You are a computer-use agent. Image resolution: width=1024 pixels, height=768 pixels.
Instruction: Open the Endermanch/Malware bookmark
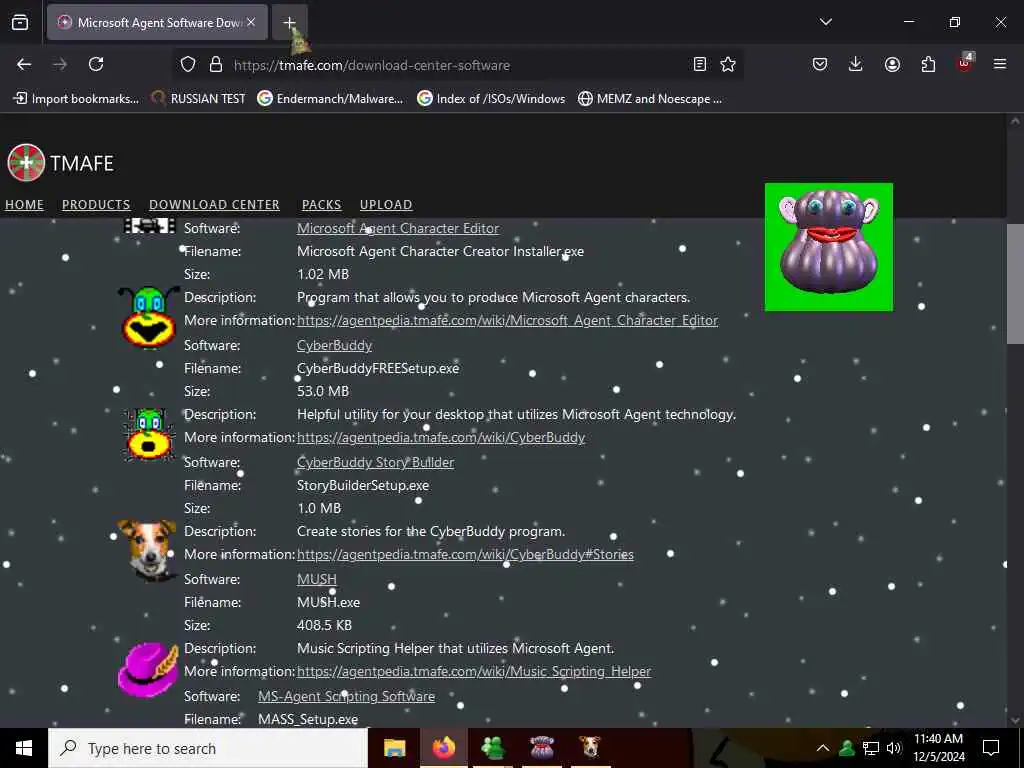[330, 99]
